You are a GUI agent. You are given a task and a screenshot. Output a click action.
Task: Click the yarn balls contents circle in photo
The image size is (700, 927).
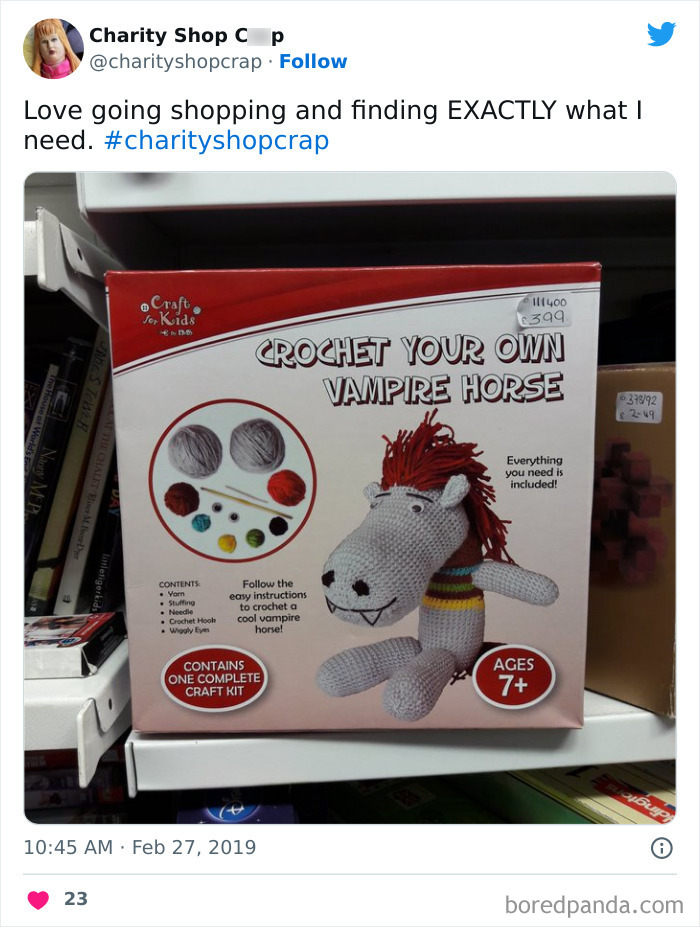[x=232, y=481]
